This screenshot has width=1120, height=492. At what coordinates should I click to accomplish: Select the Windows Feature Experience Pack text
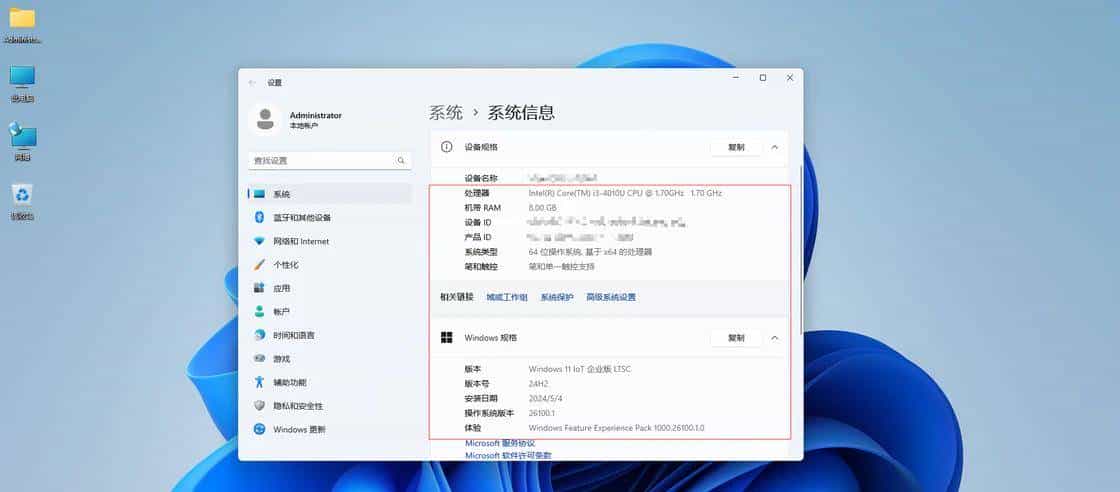point(616,428)
